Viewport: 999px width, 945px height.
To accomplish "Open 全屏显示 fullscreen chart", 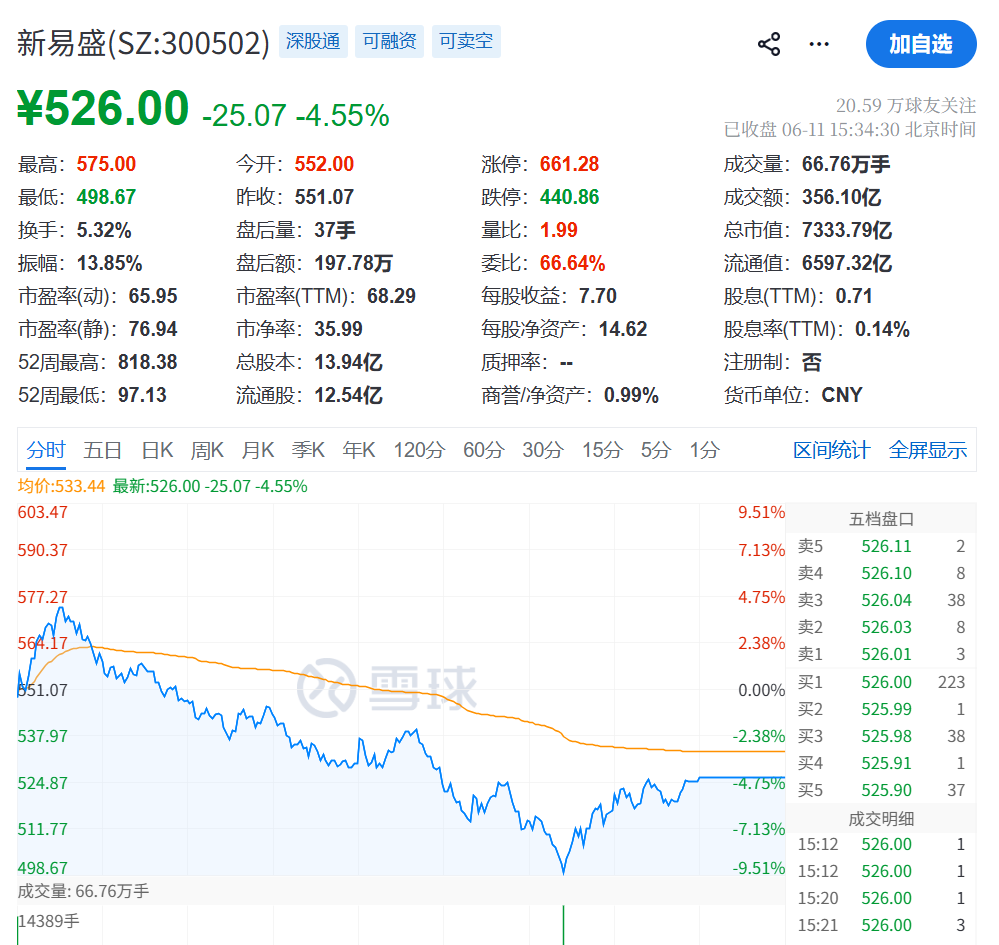I will [928, 451].
